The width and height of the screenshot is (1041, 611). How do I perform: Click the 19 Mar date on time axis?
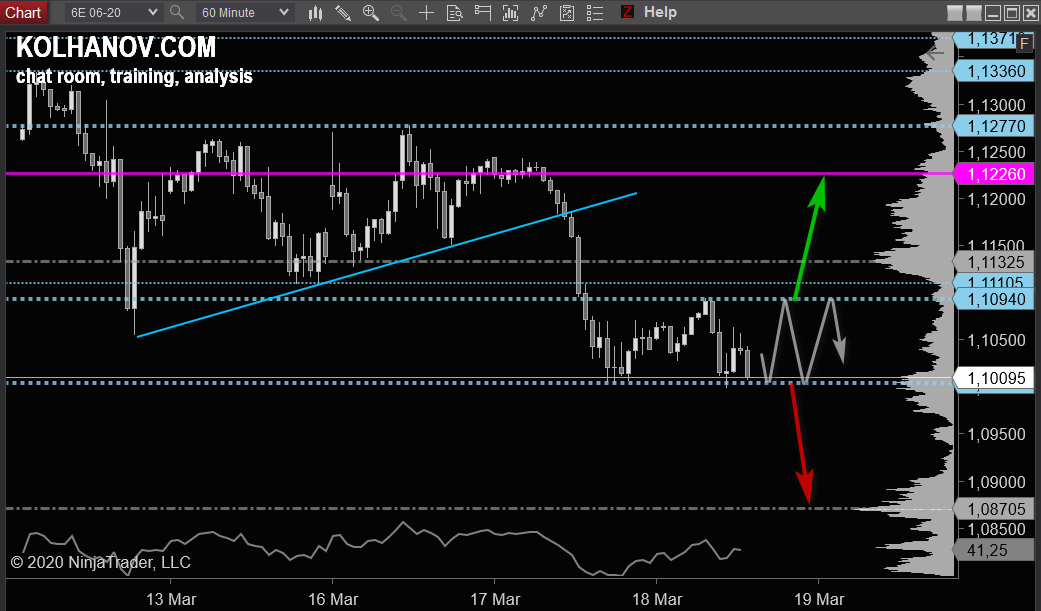tap(819, 599)
